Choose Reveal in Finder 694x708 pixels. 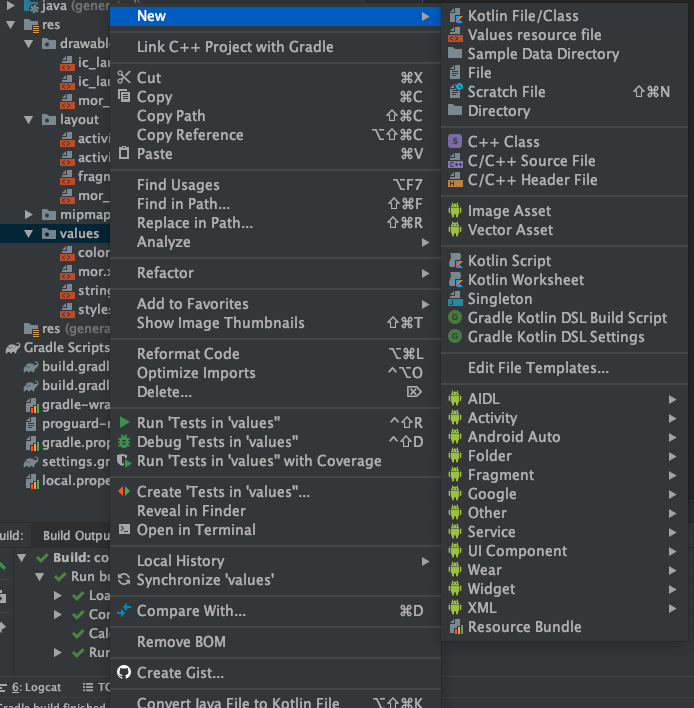(275, 511)
